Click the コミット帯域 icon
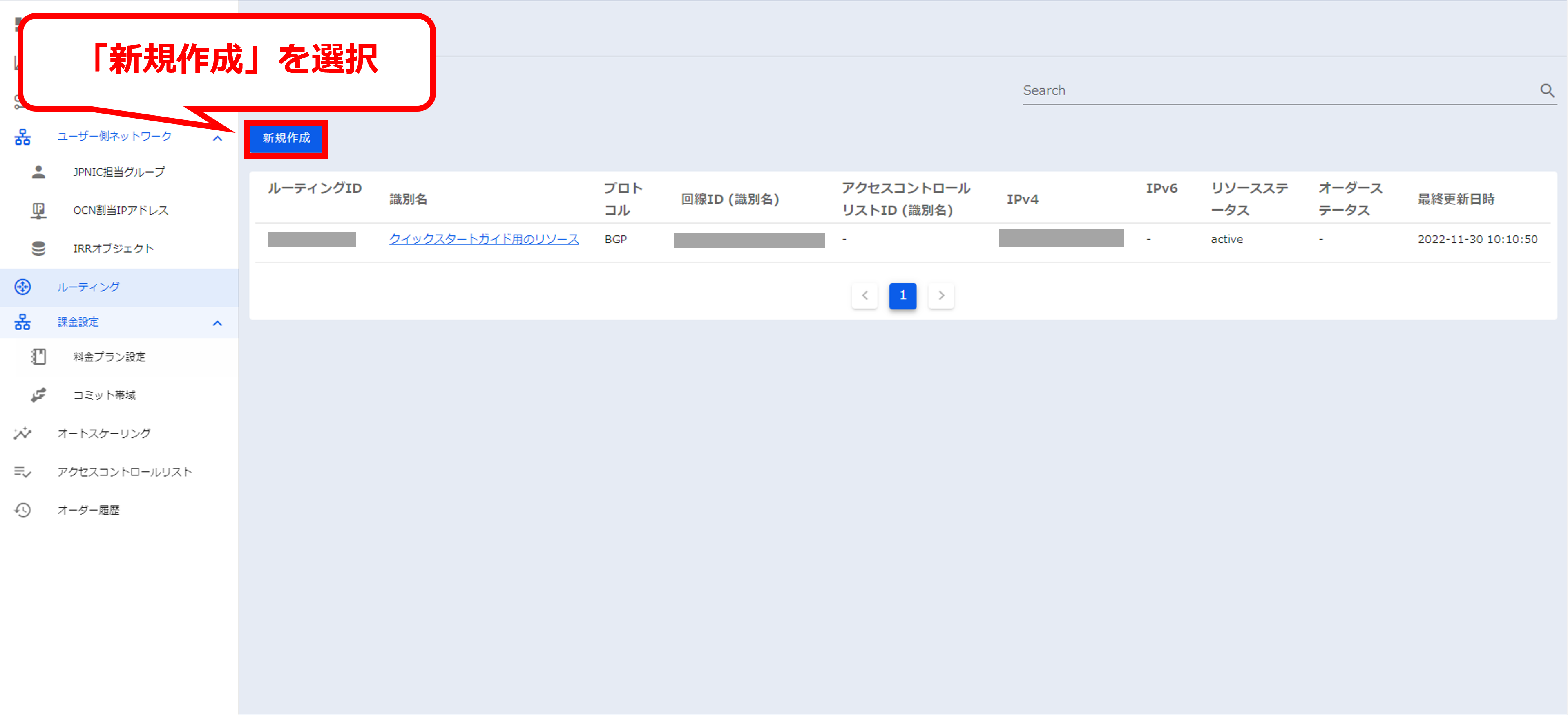Viewport: 1568px width, 715px height. coord(38,395)
